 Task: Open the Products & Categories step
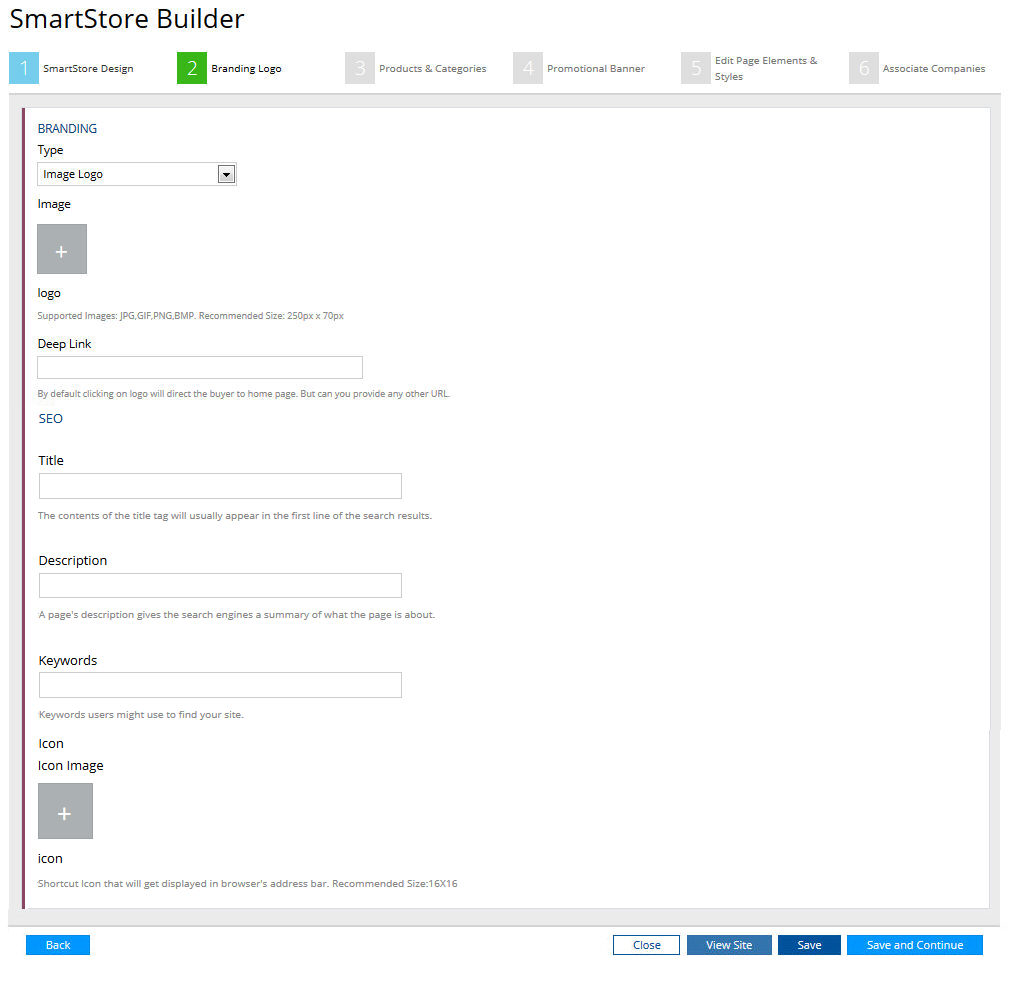432,69
